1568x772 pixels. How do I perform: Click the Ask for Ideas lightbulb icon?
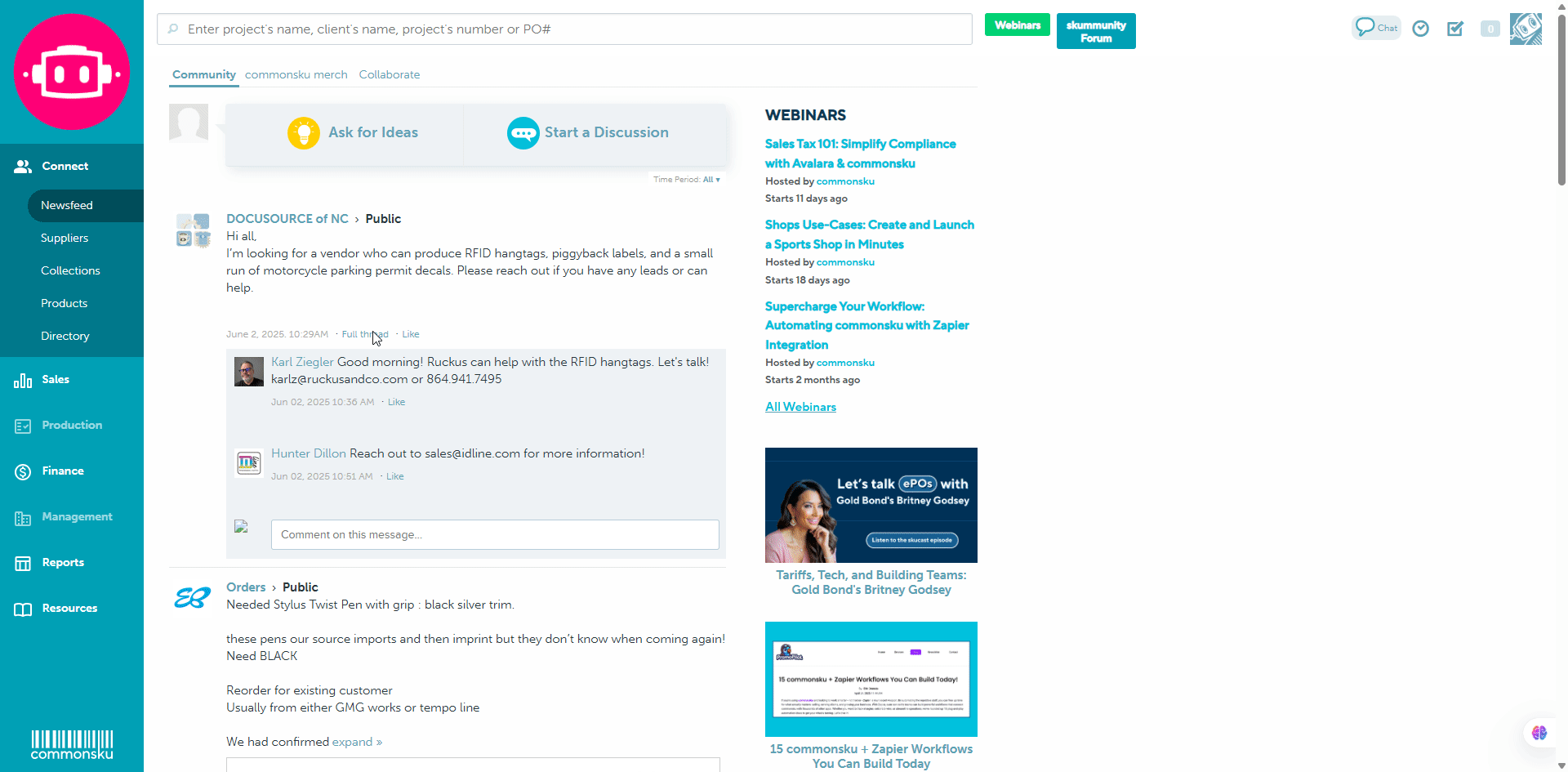pos(304,132)
